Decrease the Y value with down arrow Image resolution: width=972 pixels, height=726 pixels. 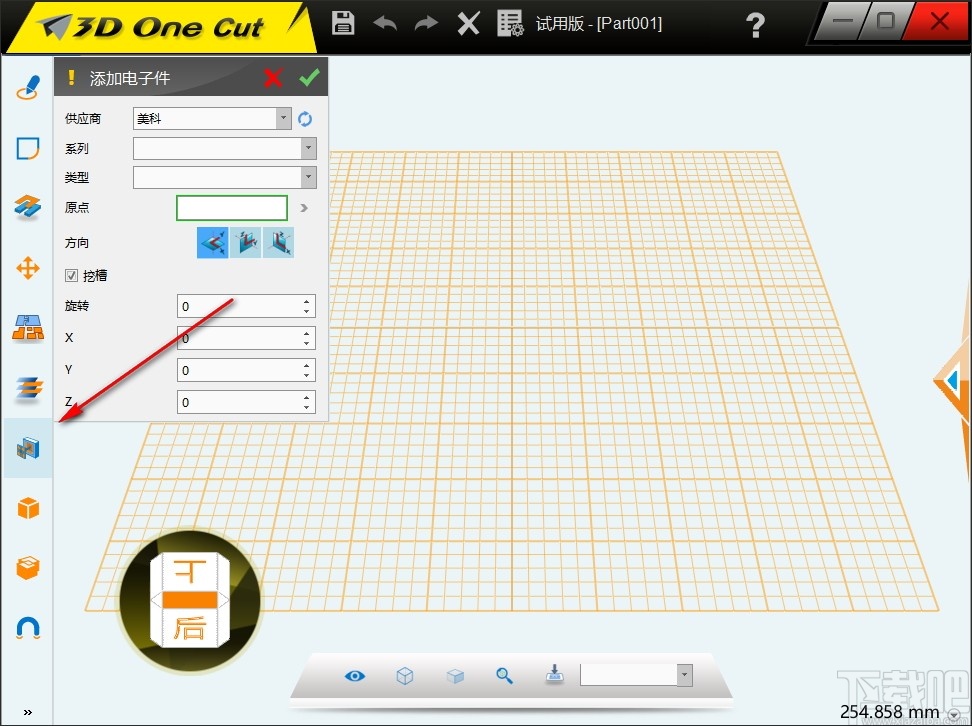tap(307, 375)
